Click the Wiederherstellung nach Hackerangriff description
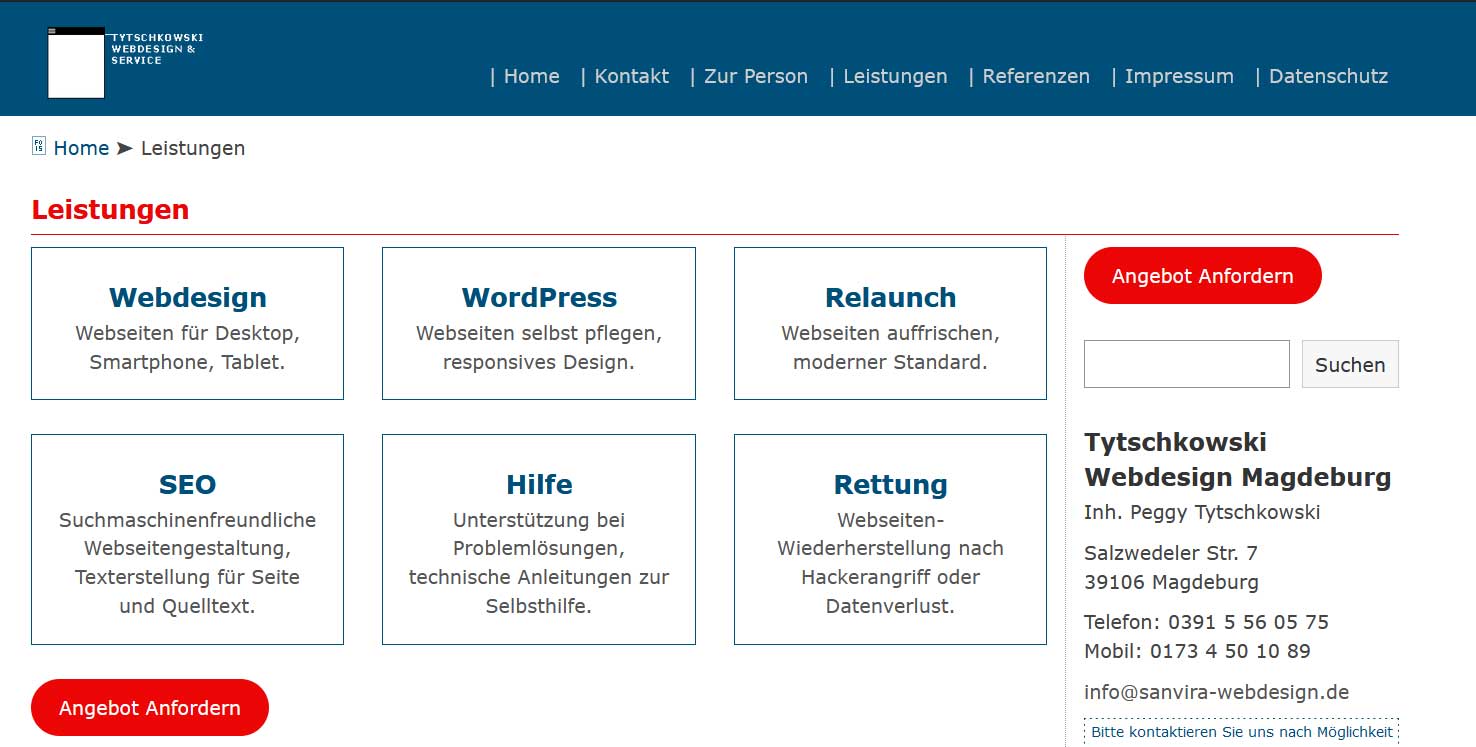Image resolution: width=1476 pixels, height=747 pixels. tap(890, 563)
